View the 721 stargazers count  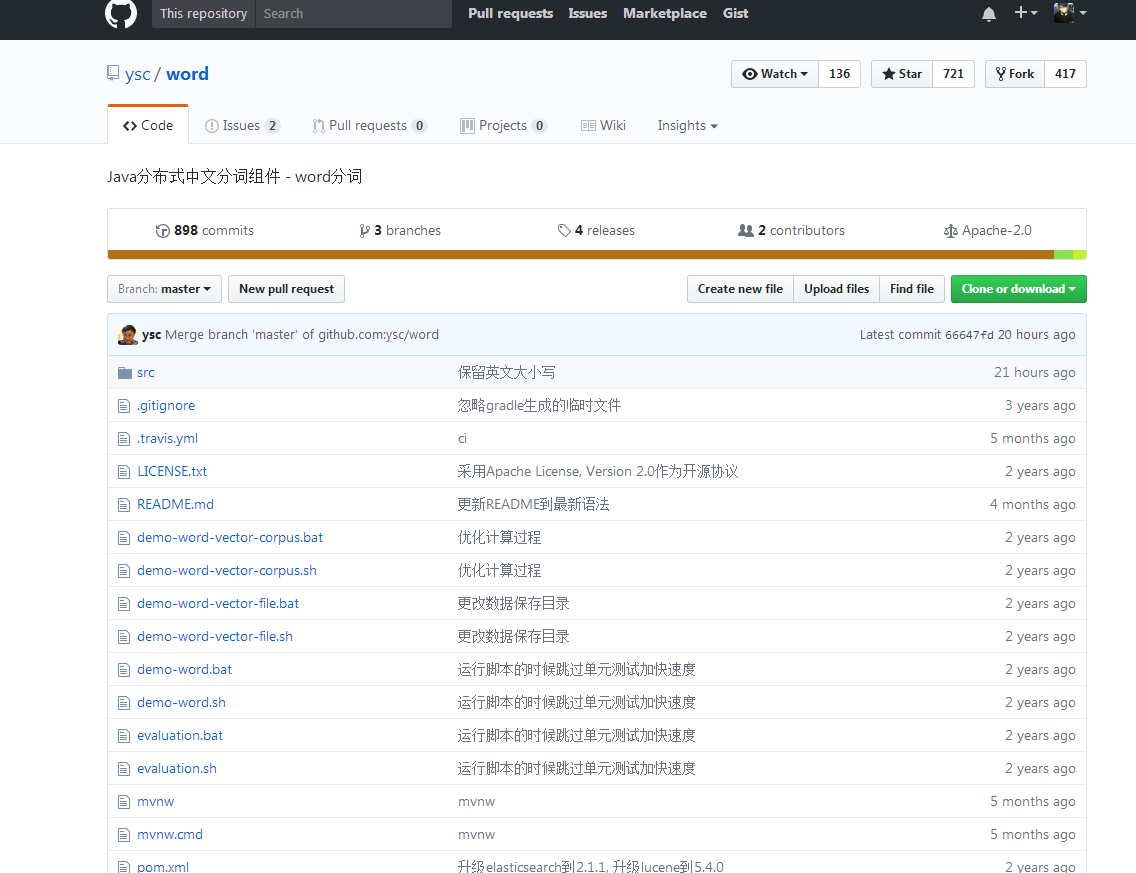point(953,74)
